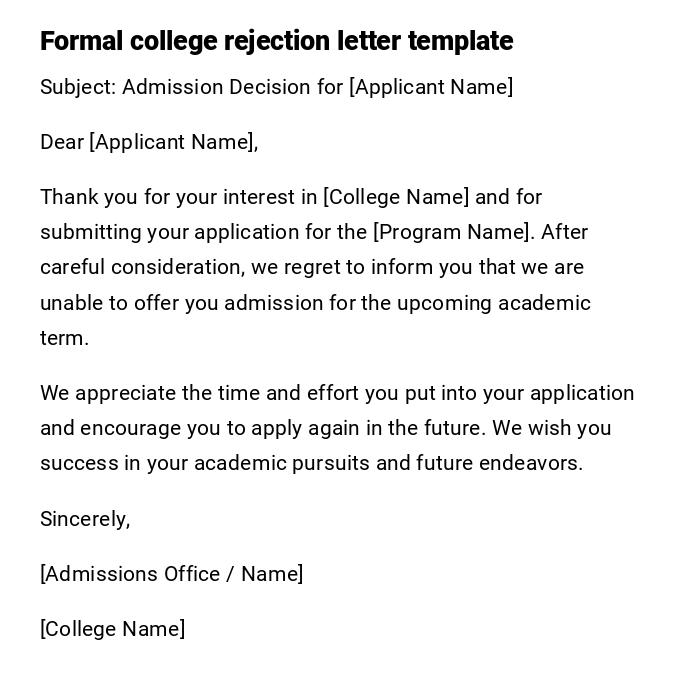Click the last-line [College Name] placeholder
700x691 pixels.
coord(112,629)
